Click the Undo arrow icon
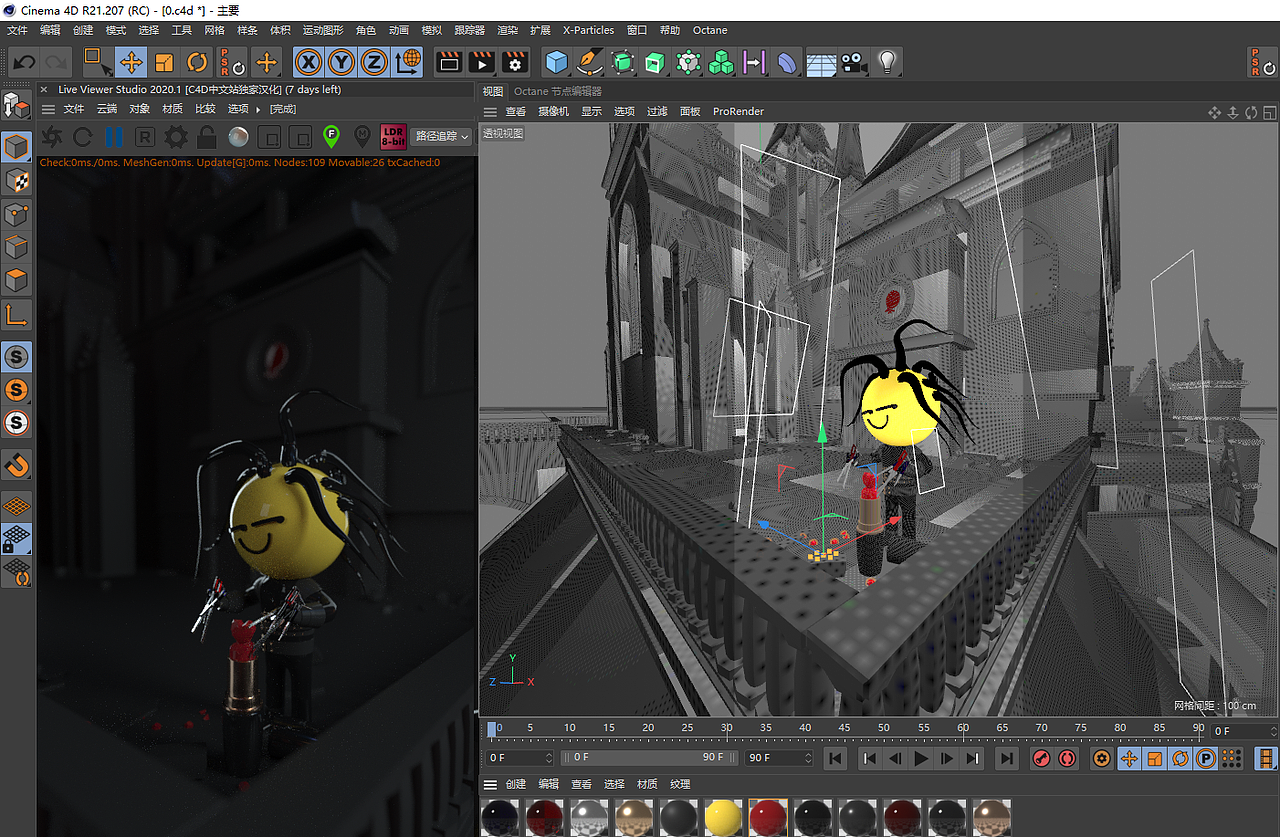The image size is (1280, 837). (x=24, y=62)
